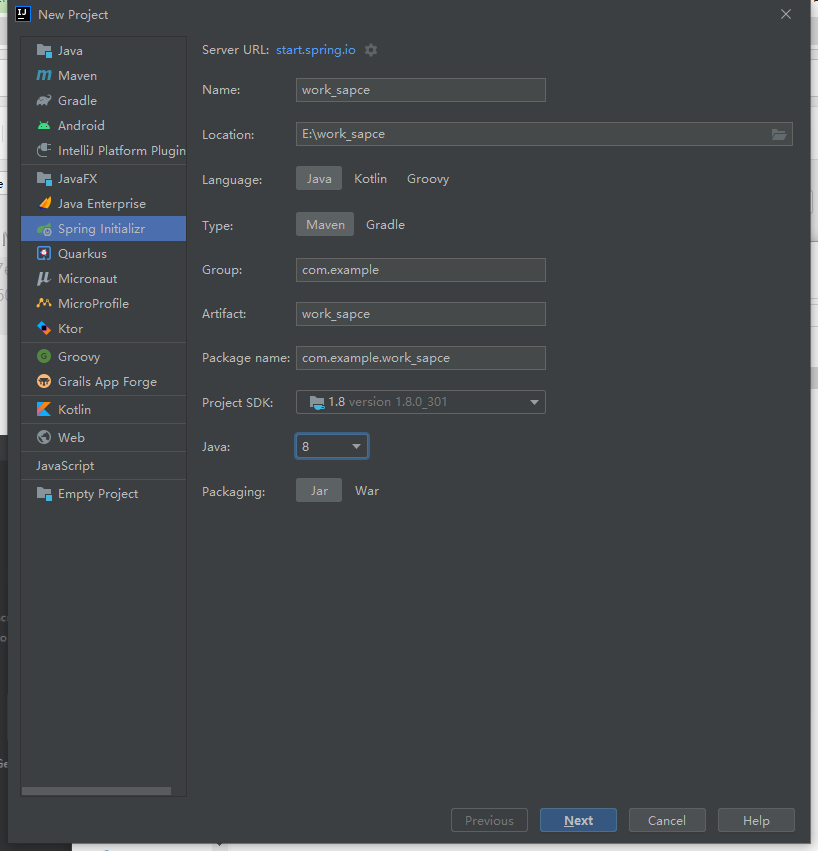Browse for Location folder
This screenshot has width=818, height=851.
pos(779,134)
